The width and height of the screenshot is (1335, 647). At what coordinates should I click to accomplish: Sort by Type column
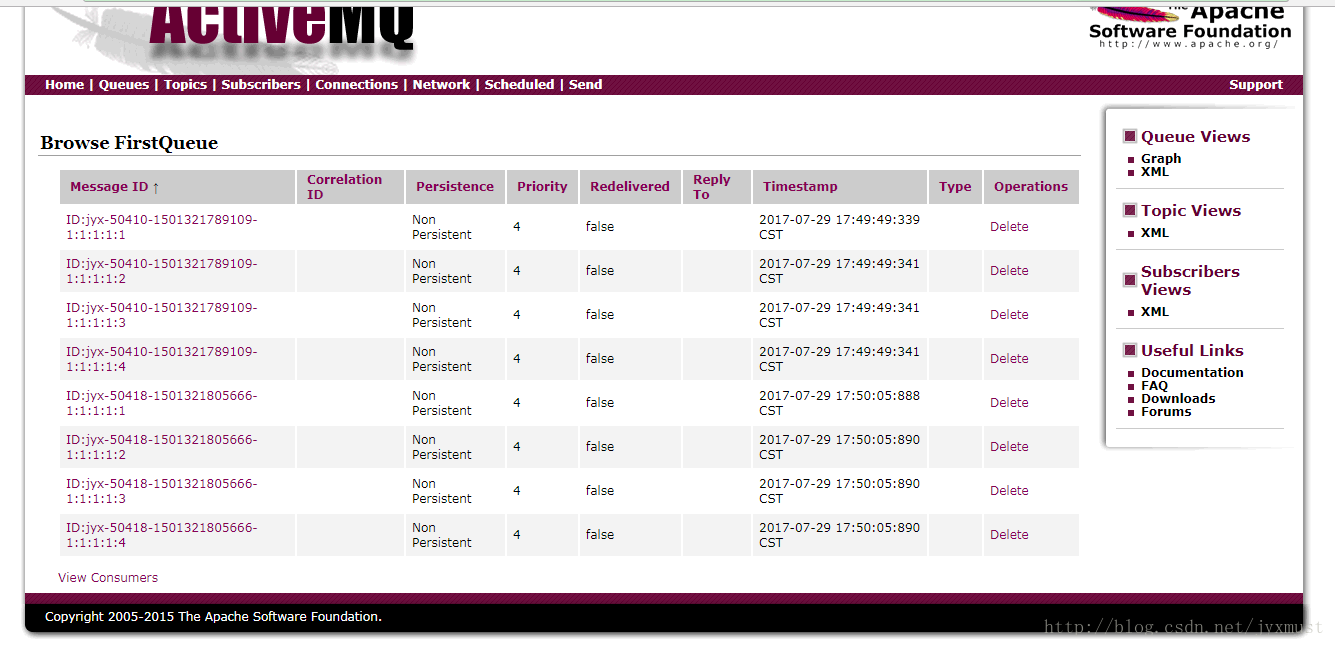coord(955,187)
